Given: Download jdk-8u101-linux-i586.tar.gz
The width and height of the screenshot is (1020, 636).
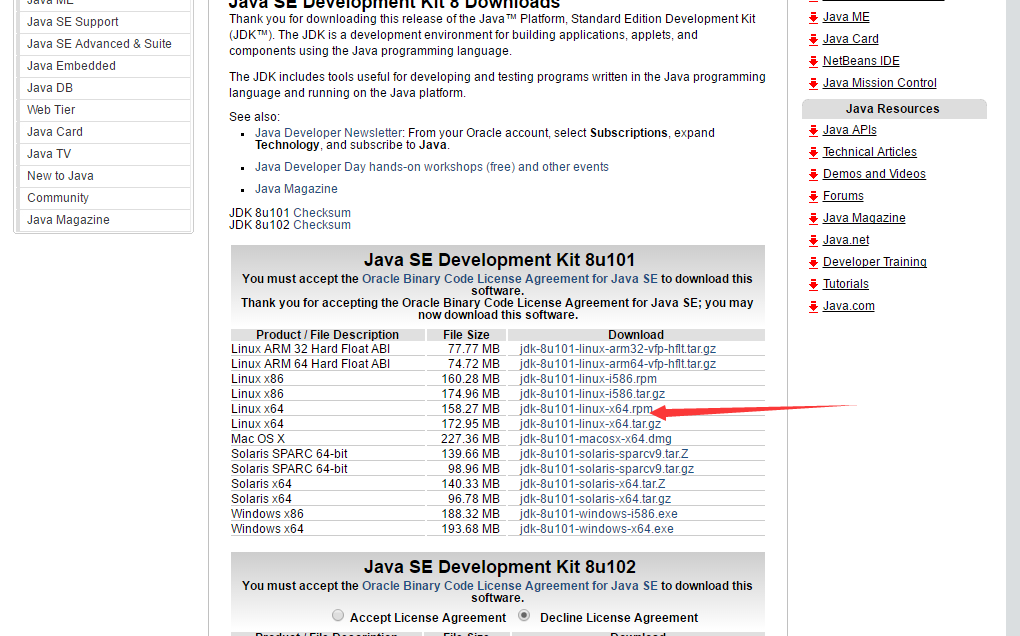Looking at the screenshot, I should coord(592,394).
